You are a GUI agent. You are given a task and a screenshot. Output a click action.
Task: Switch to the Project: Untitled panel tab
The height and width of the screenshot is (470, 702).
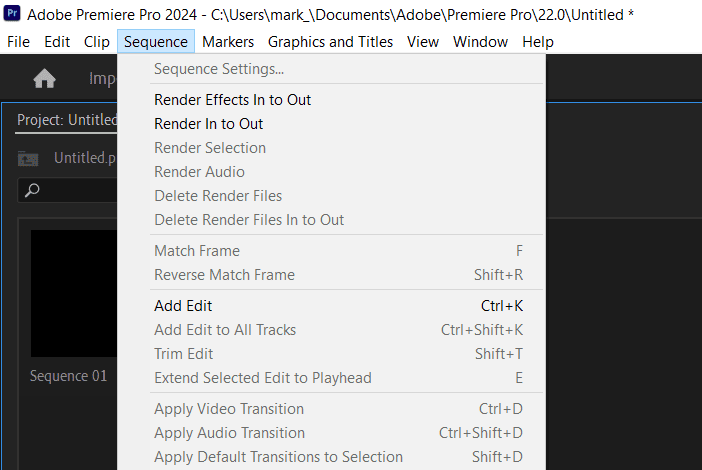(67, 120)
